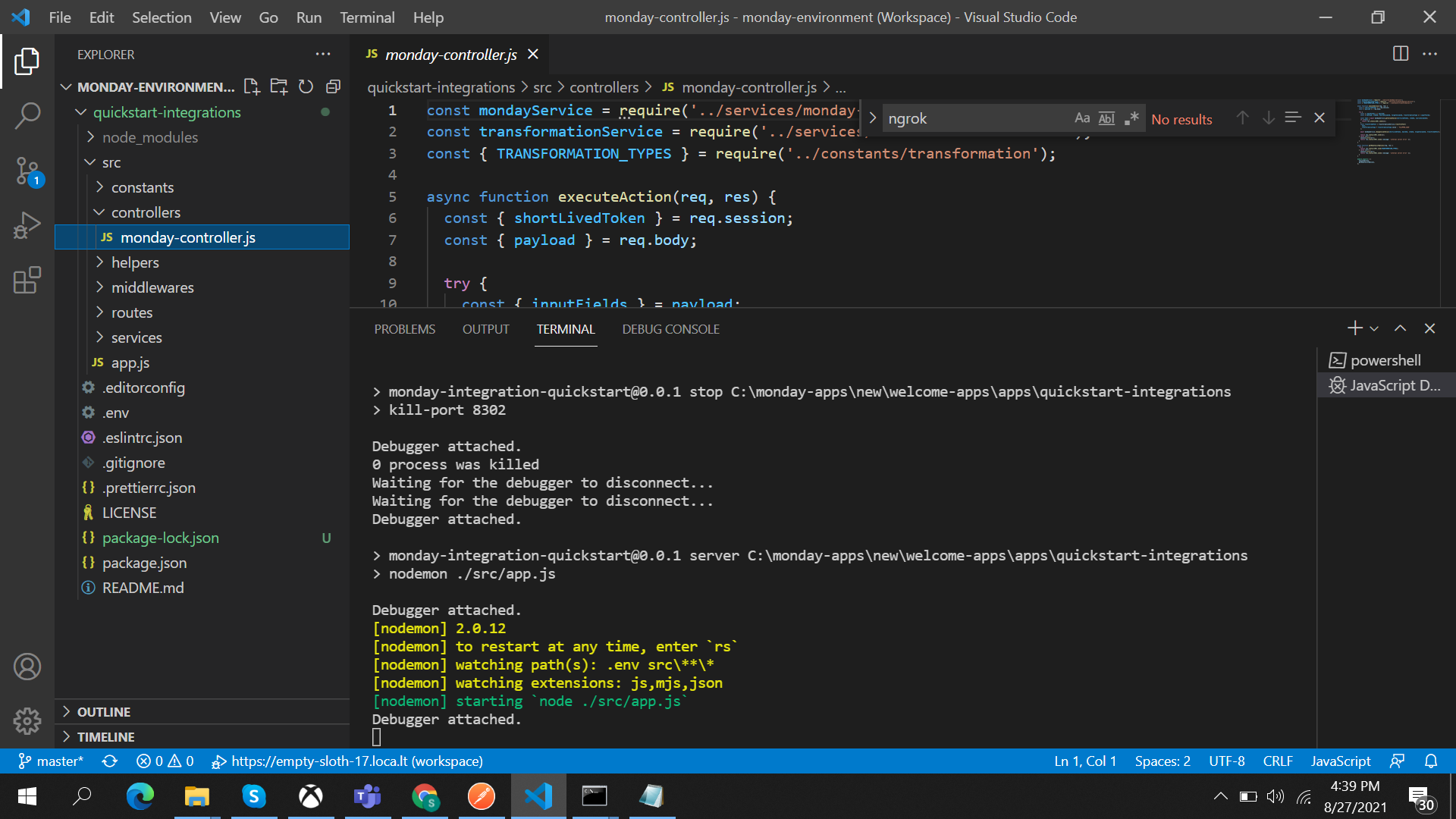Split the editor to the right
This screenshot has width=1456, height=819.
point(1401,54)
